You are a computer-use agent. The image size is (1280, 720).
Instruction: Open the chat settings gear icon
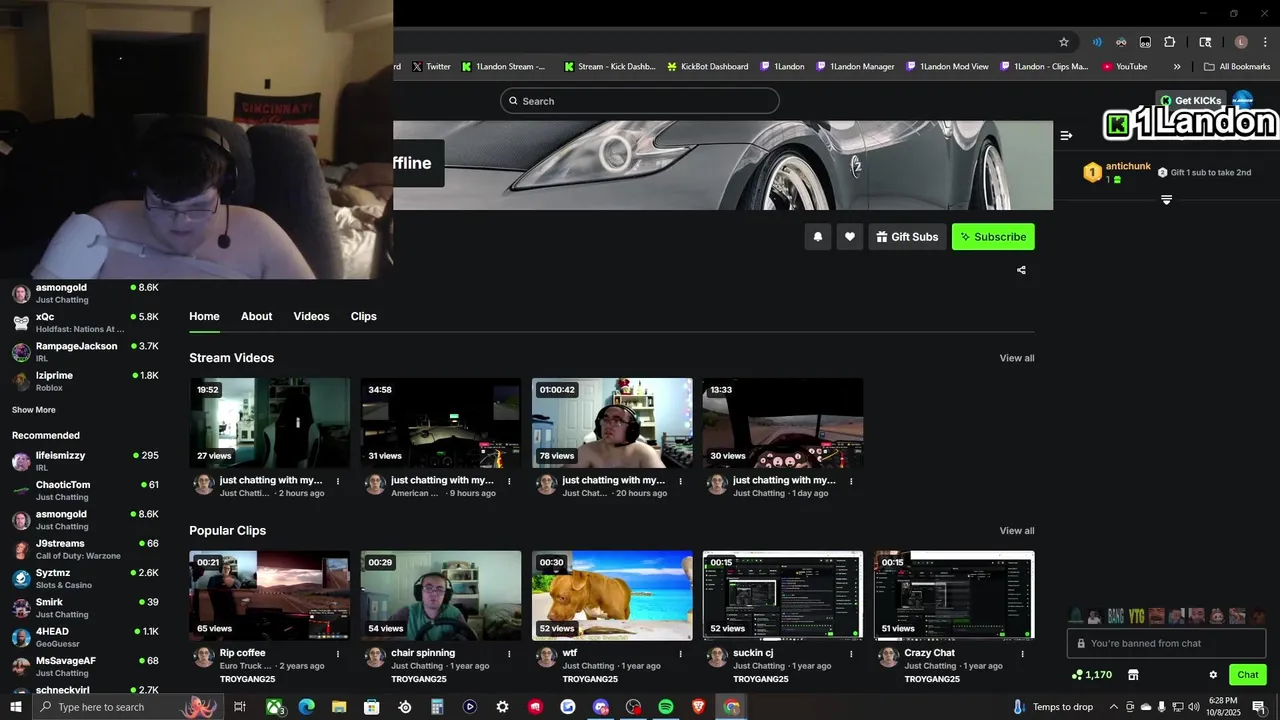[x=1213, y=675]
